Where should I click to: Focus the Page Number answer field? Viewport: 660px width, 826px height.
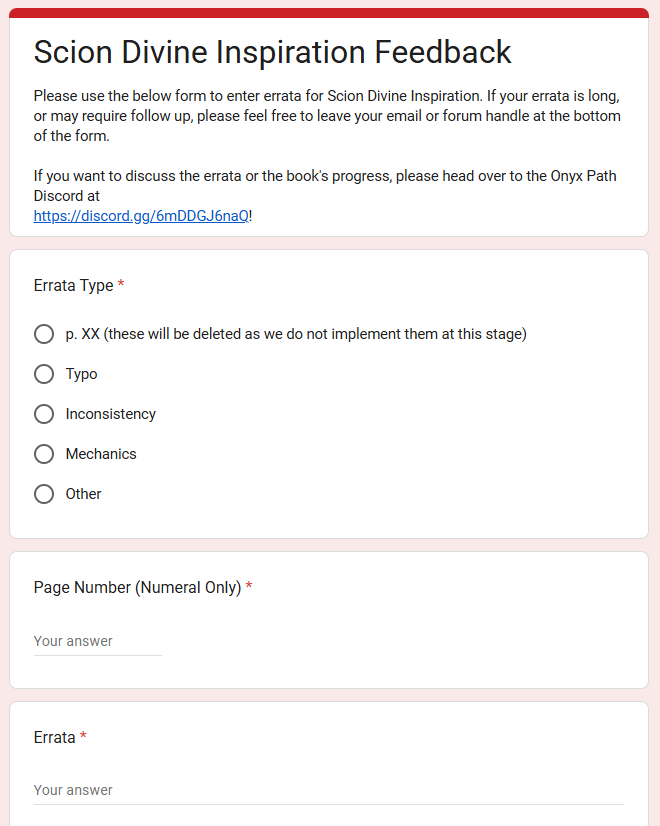98,641
